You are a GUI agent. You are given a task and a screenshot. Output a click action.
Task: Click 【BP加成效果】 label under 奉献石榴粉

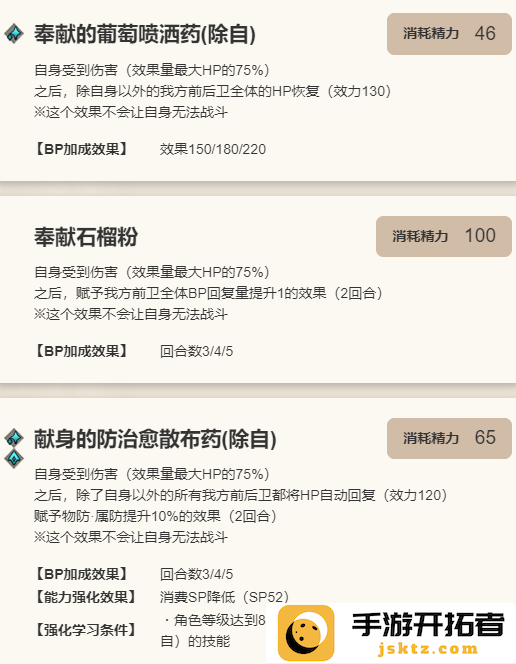click(x=81, y=351)
